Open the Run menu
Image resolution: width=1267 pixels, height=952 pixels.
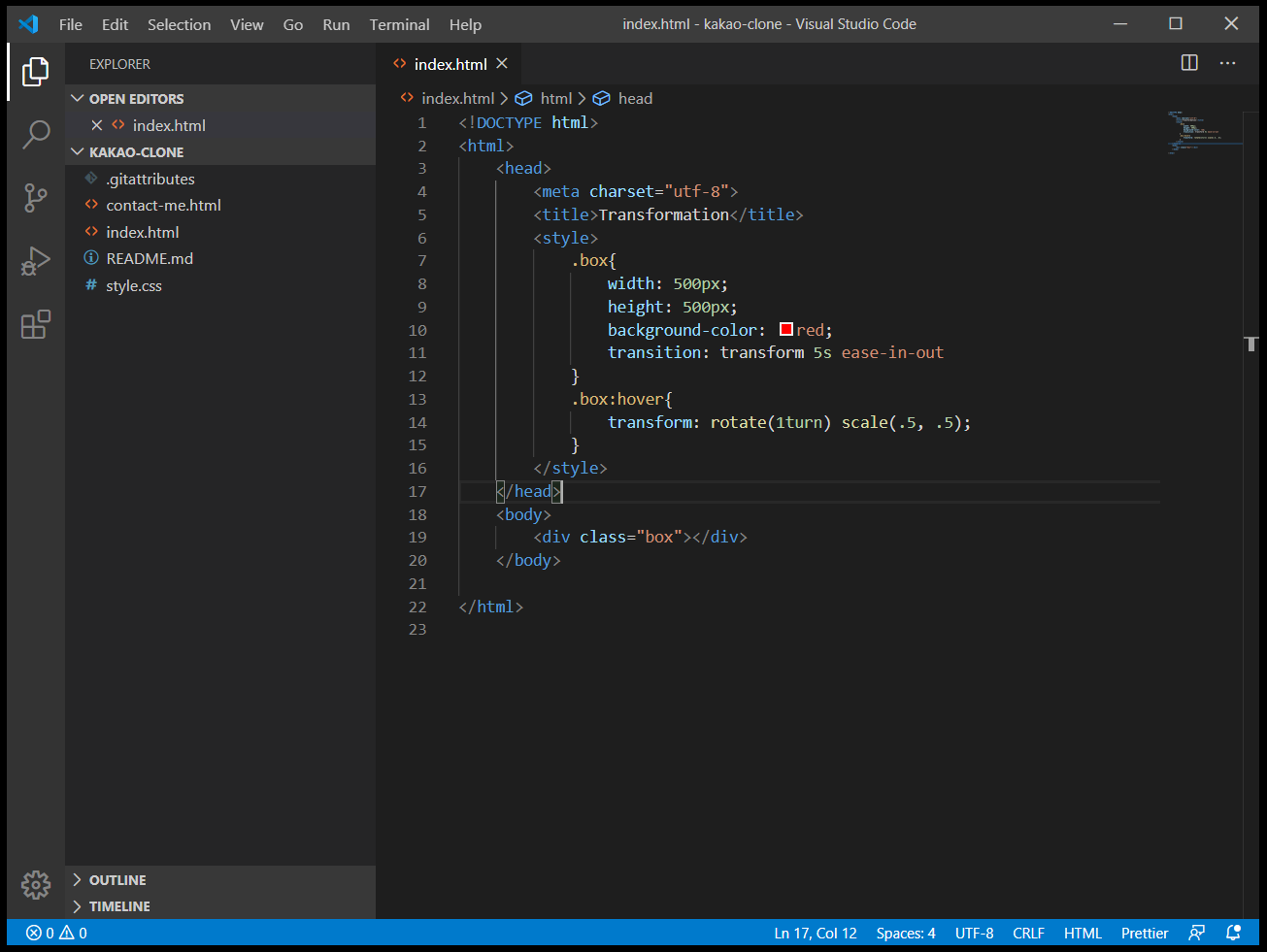336,24
